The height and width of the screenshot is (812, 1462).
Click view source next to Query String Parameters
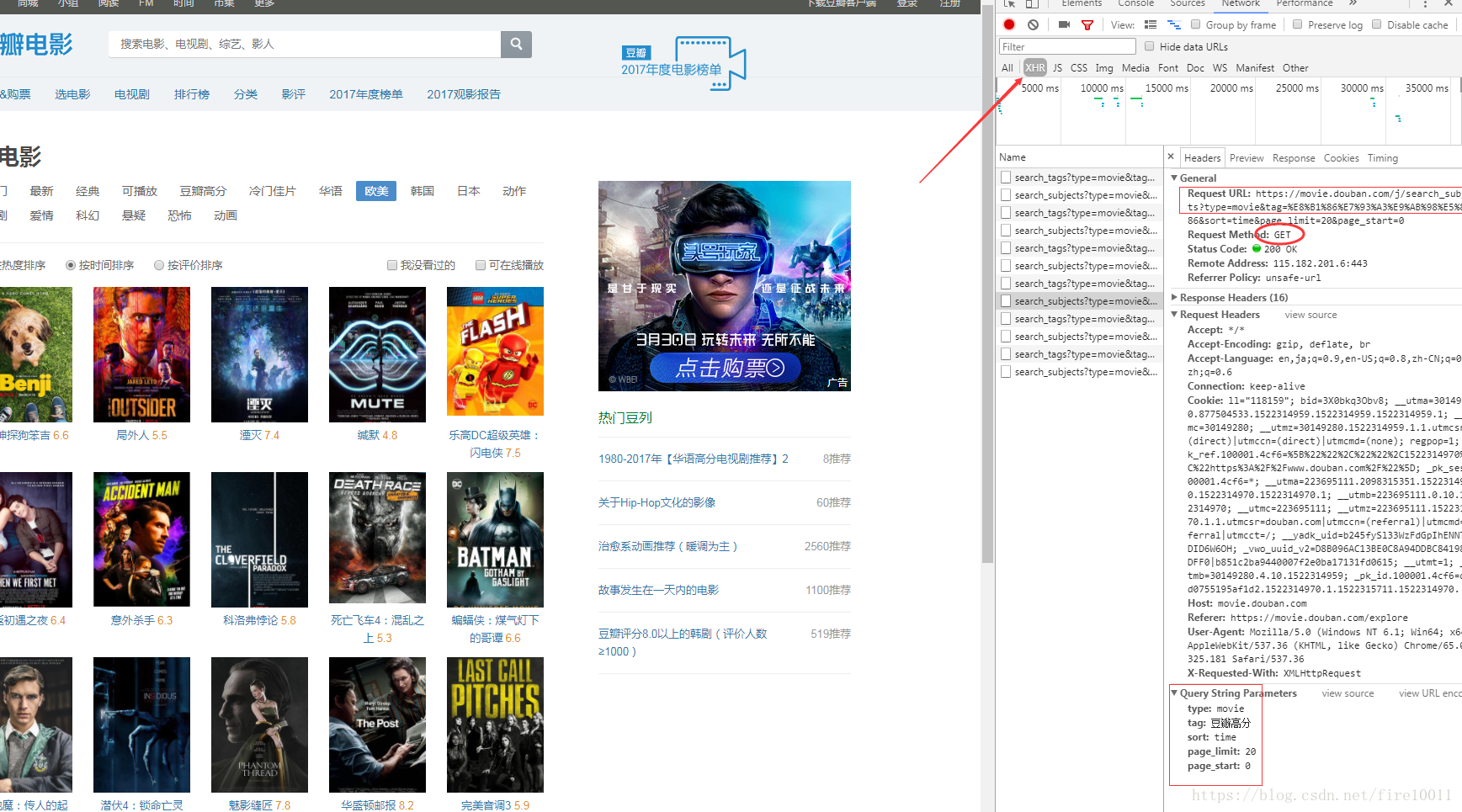click(1348, 693)
